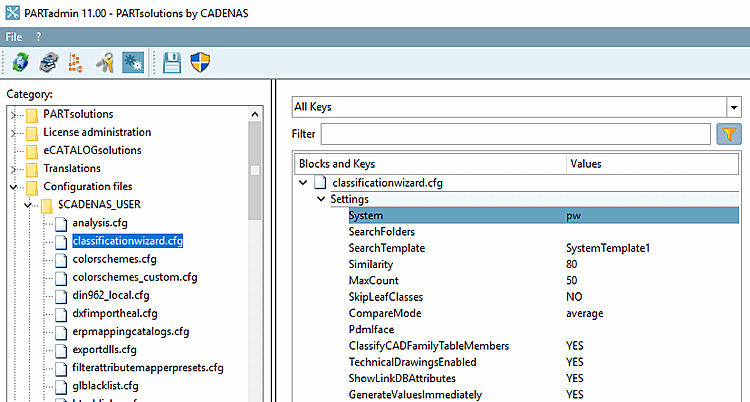Click the SCADENAS_USER folder icon
Image resolution: width=750 pixels, height=402 pixels.
pyautogui.click(x=46, y=205)
